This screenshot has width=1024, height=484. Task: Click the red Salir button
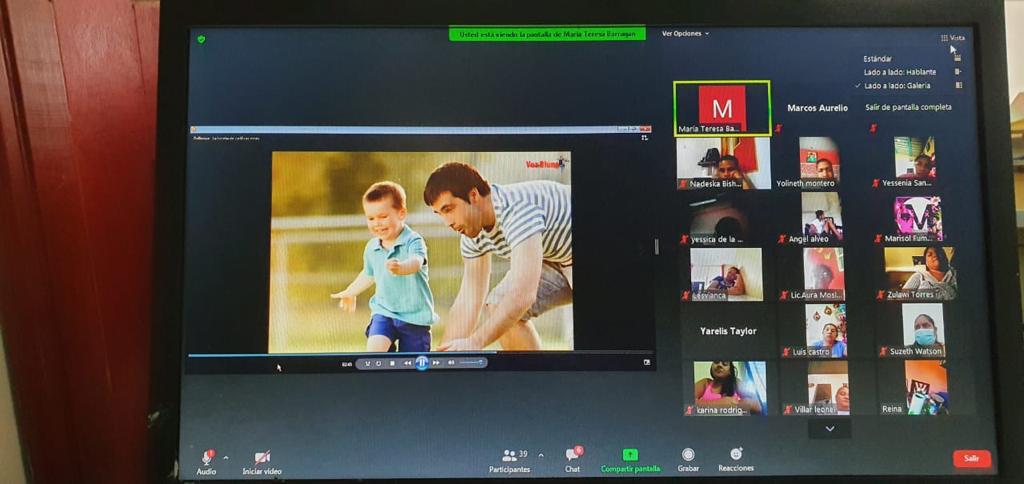tap(972, 459)
